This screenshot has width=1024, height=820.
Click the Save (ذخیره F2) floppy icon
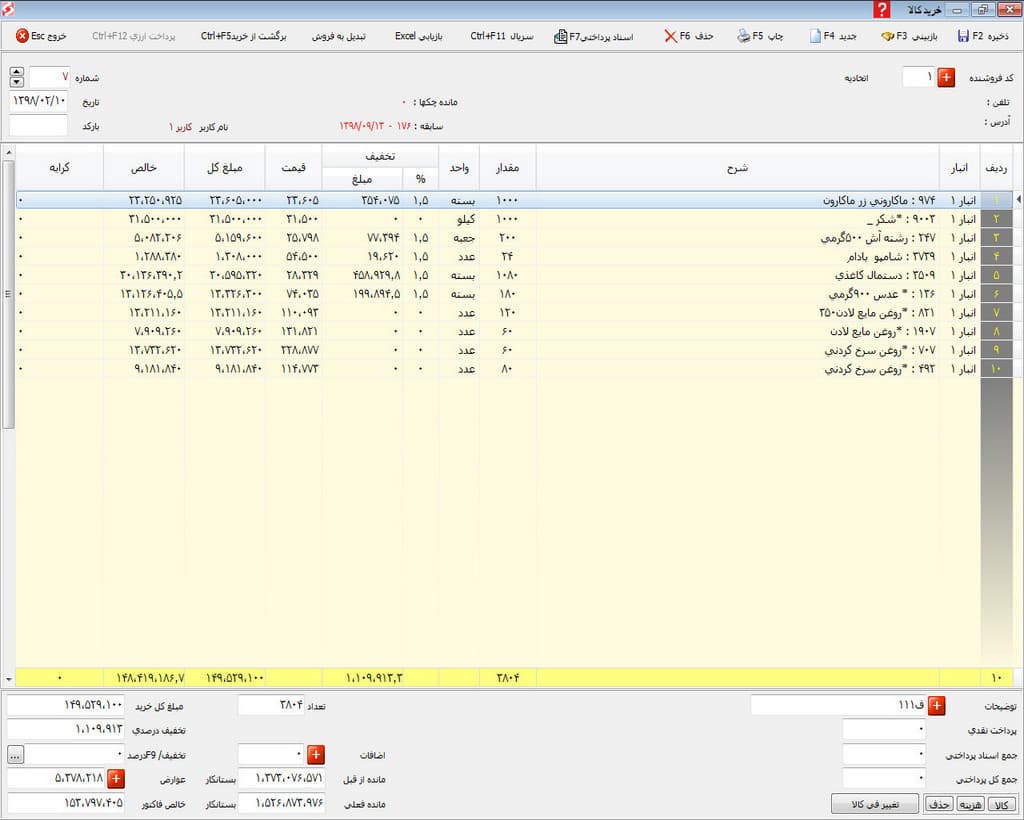coord(963,36)
